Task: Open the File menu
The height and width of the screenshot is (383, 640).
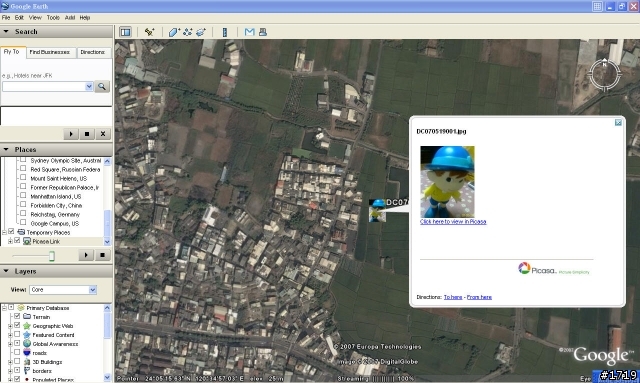Action: 6,18
